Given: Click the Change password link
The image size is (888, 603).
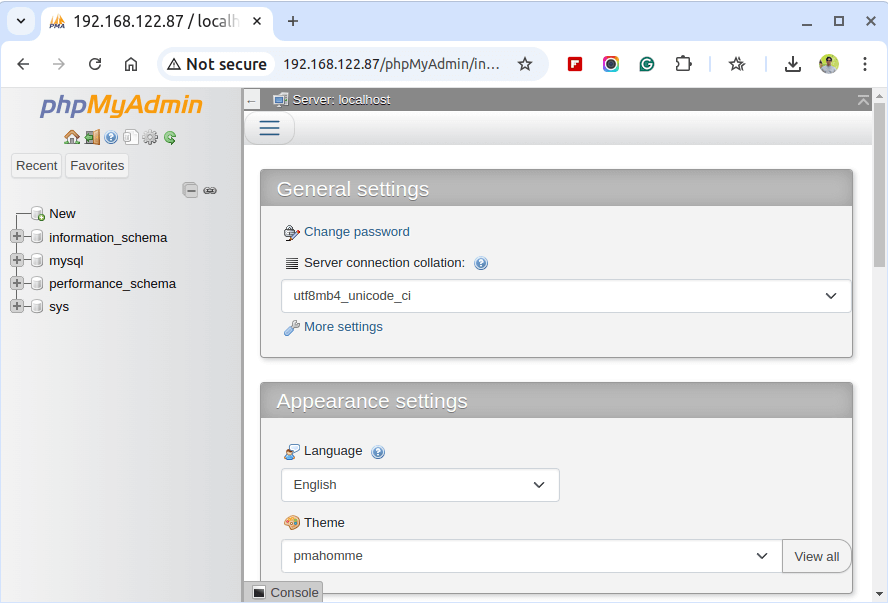Looking at the screenshot, I should [356, 232].
